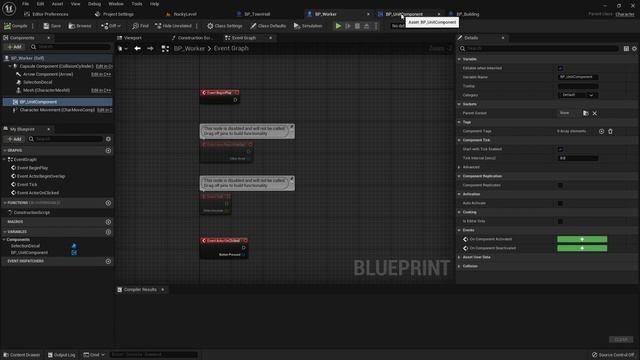The height and width of the screenshot is (360, 640).
Task: Click the Variable Name input field
Action: pos(578,77)
